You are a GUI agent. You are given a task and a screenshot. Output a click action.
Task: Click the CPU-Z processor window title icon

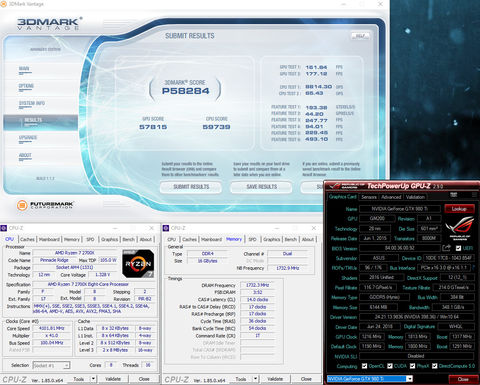click(x=3, y=228)
